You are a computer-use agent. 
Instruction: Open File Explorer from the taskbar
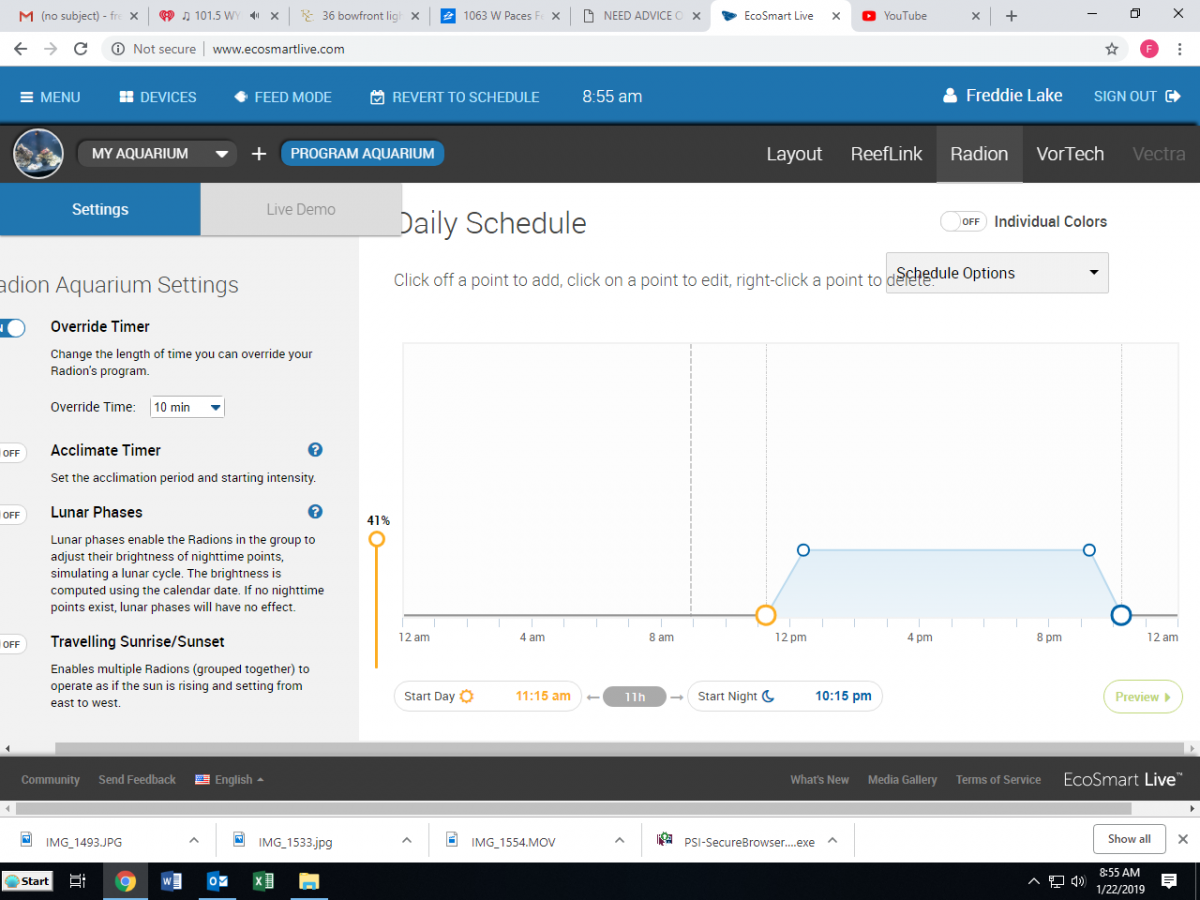309,881
